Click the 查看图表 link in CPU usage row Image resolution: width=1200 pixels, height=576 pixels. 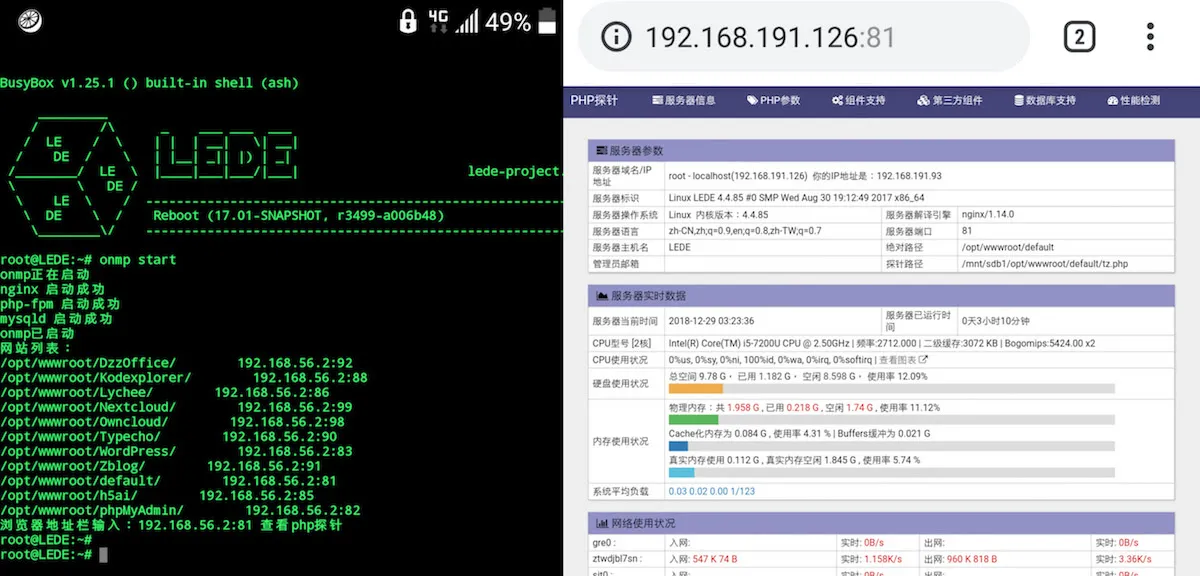(x=896, y=359)
